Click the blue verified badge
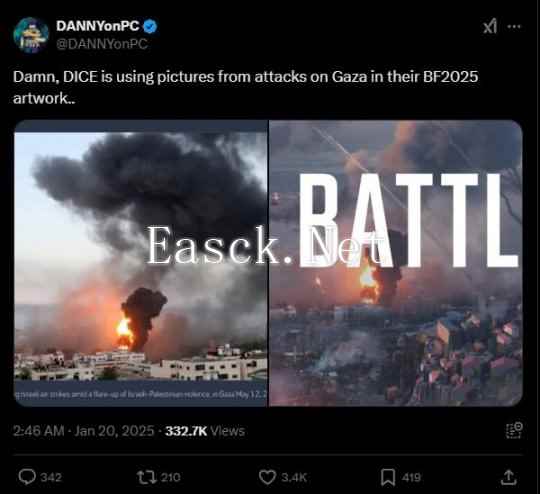540x494 pixels. (150, 27)
